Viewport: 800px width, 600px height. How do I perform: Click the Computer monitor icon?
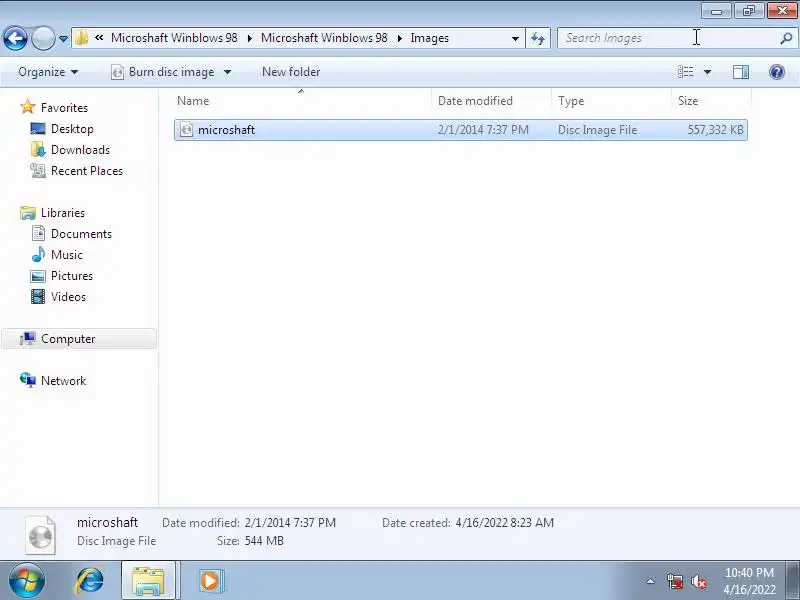coord(28,338)
